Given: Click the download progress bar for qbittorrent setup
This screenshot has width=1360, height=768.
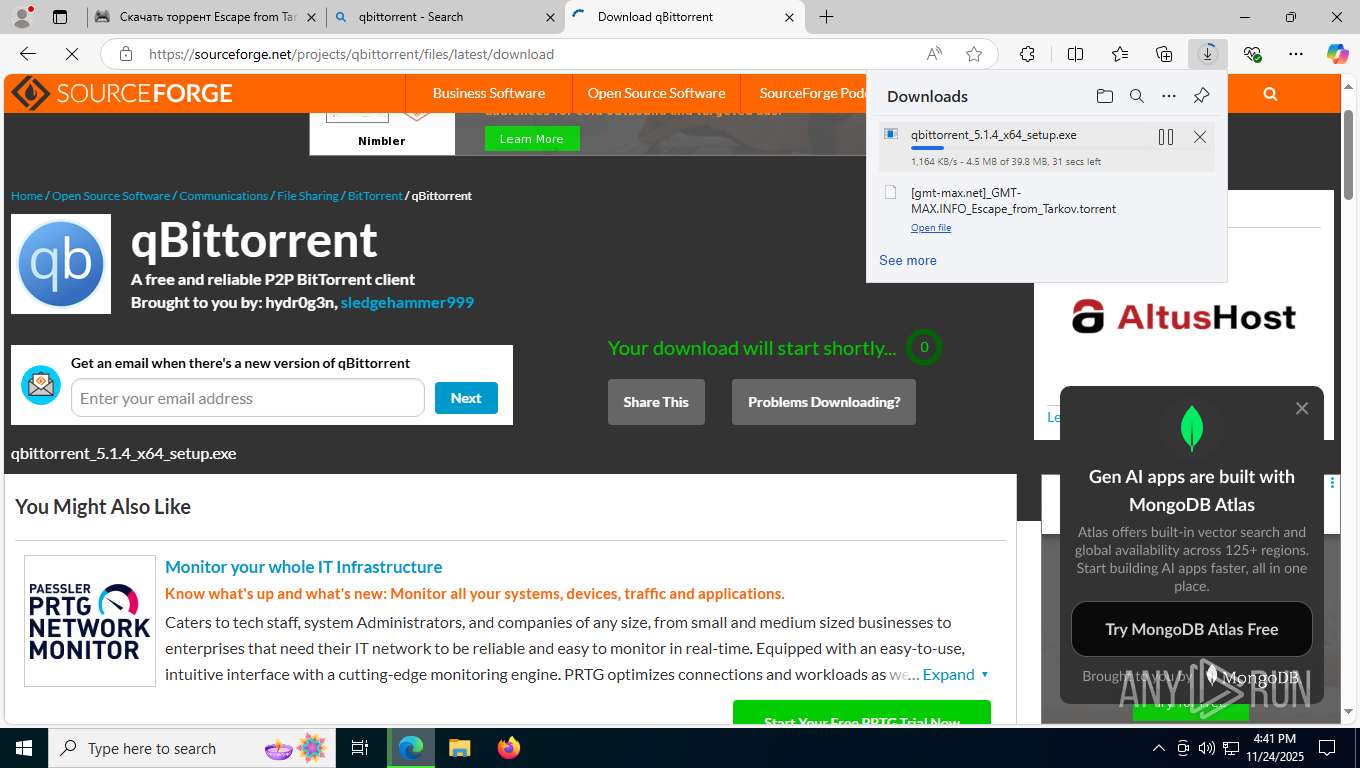Looking at the screenshot, I should [x=1027, y=149].
